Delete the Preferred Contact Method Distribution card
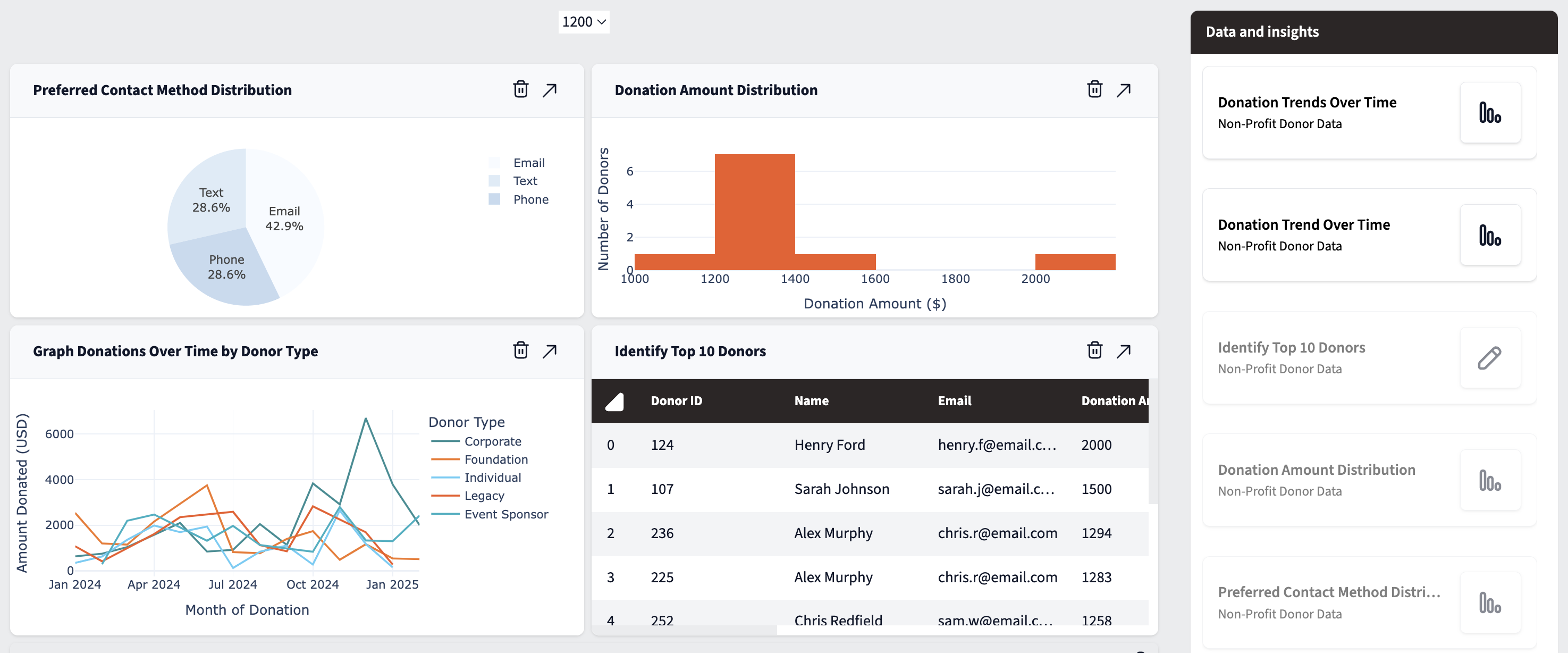The image size is (1568, 653). point(520,89)
